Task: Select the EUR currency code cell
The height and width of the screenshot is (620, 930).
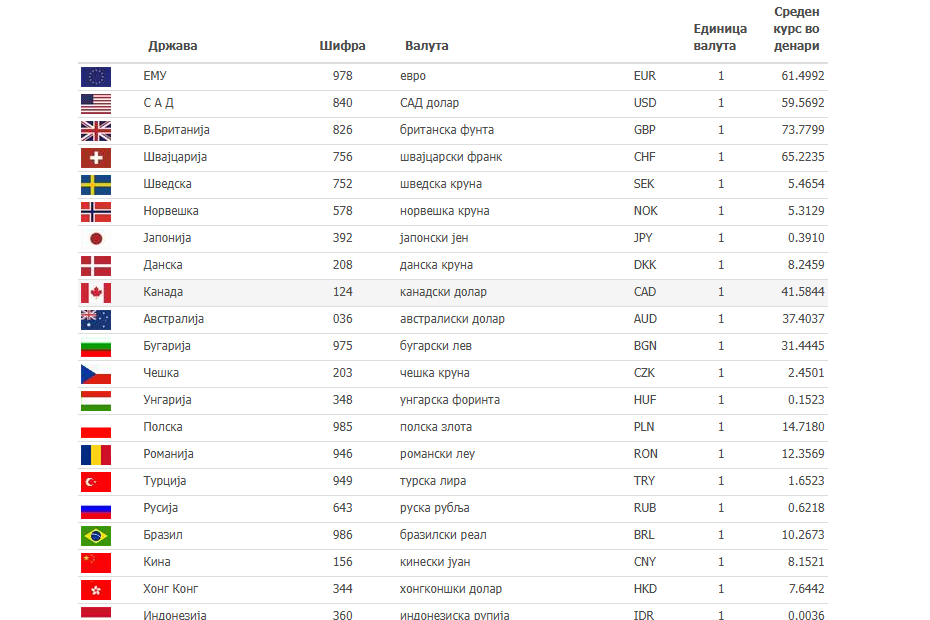Action: pyautogui.click(x=645, y=76)
